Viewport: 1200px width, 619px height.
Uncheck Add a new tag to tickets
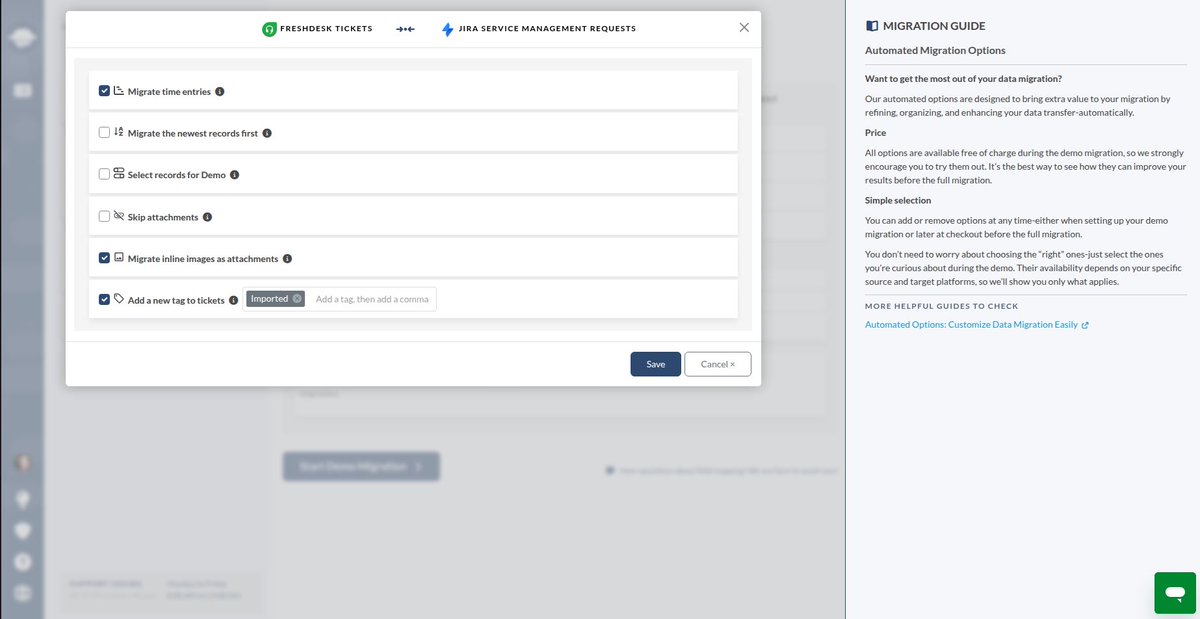104,299
